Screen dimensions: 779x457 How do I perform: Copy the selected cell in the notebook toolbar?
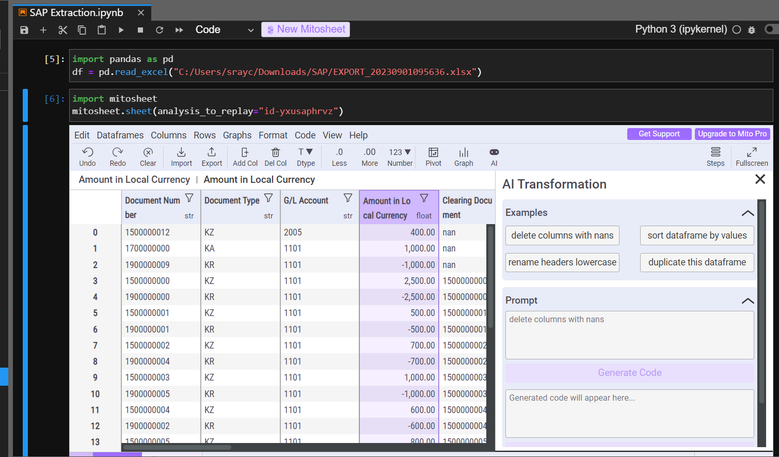pos(82,30)
